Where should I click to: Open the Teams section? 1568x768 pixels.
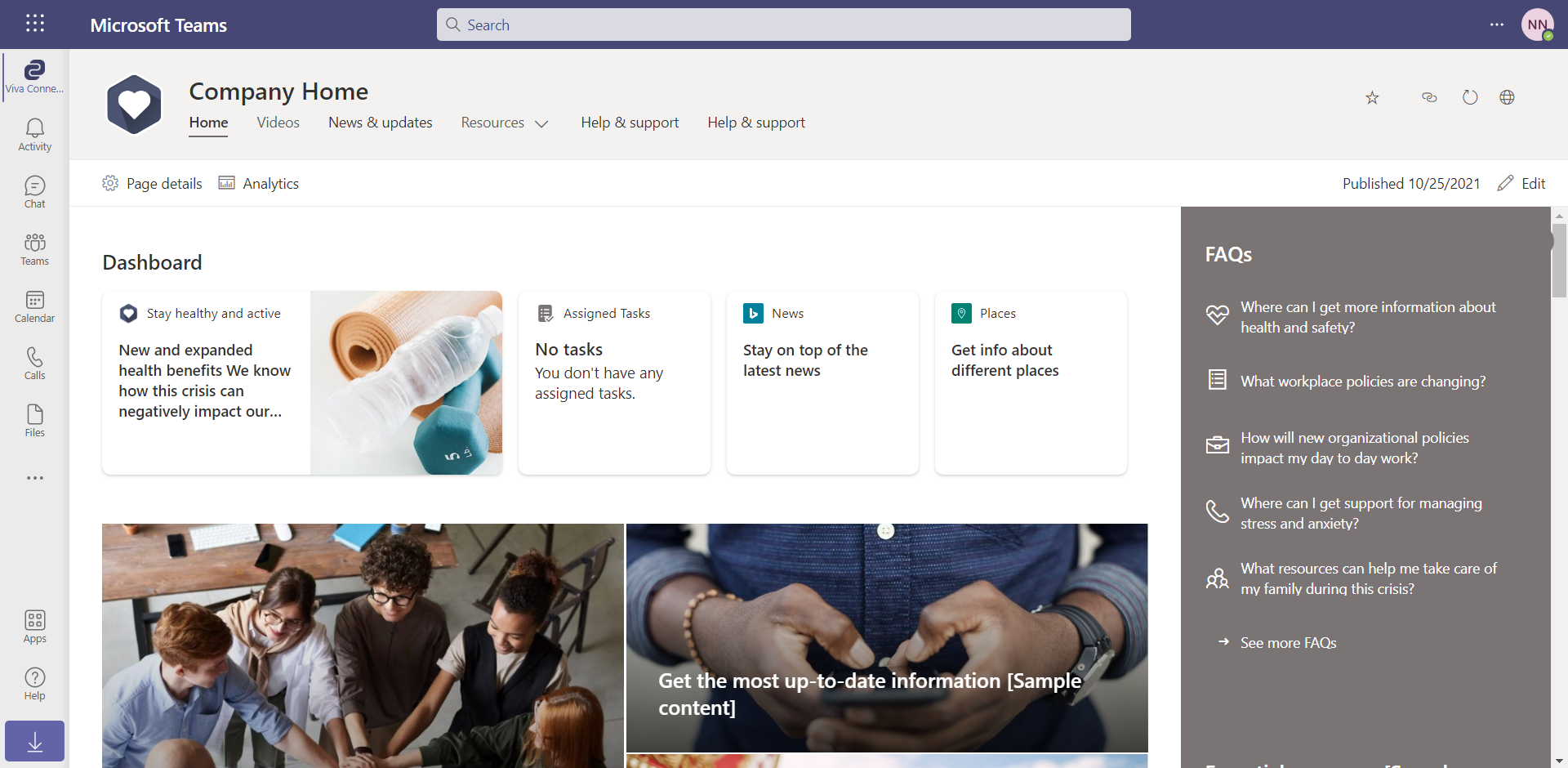pyautogui.click(x=34, y=248)
